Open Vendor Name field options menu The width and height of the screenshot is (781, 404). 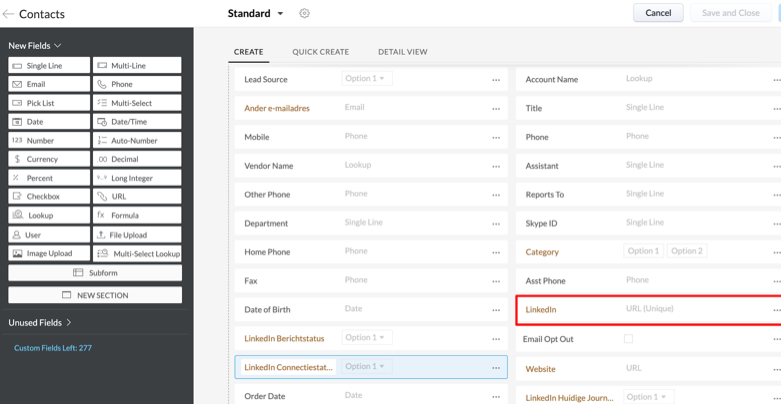click(496, 166)
